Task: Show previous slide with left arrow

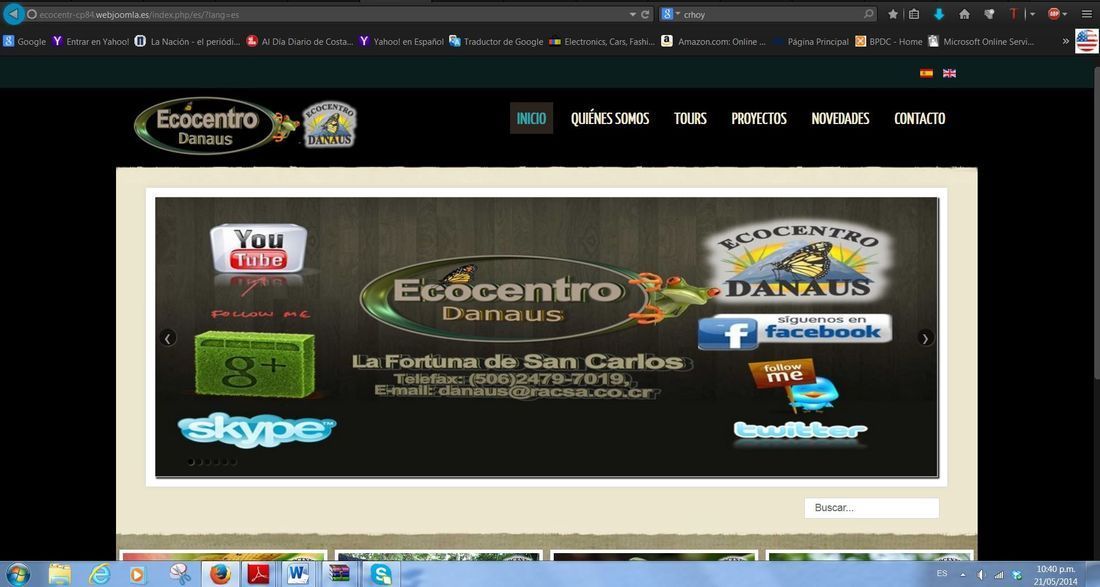Action: coord(167,338)
